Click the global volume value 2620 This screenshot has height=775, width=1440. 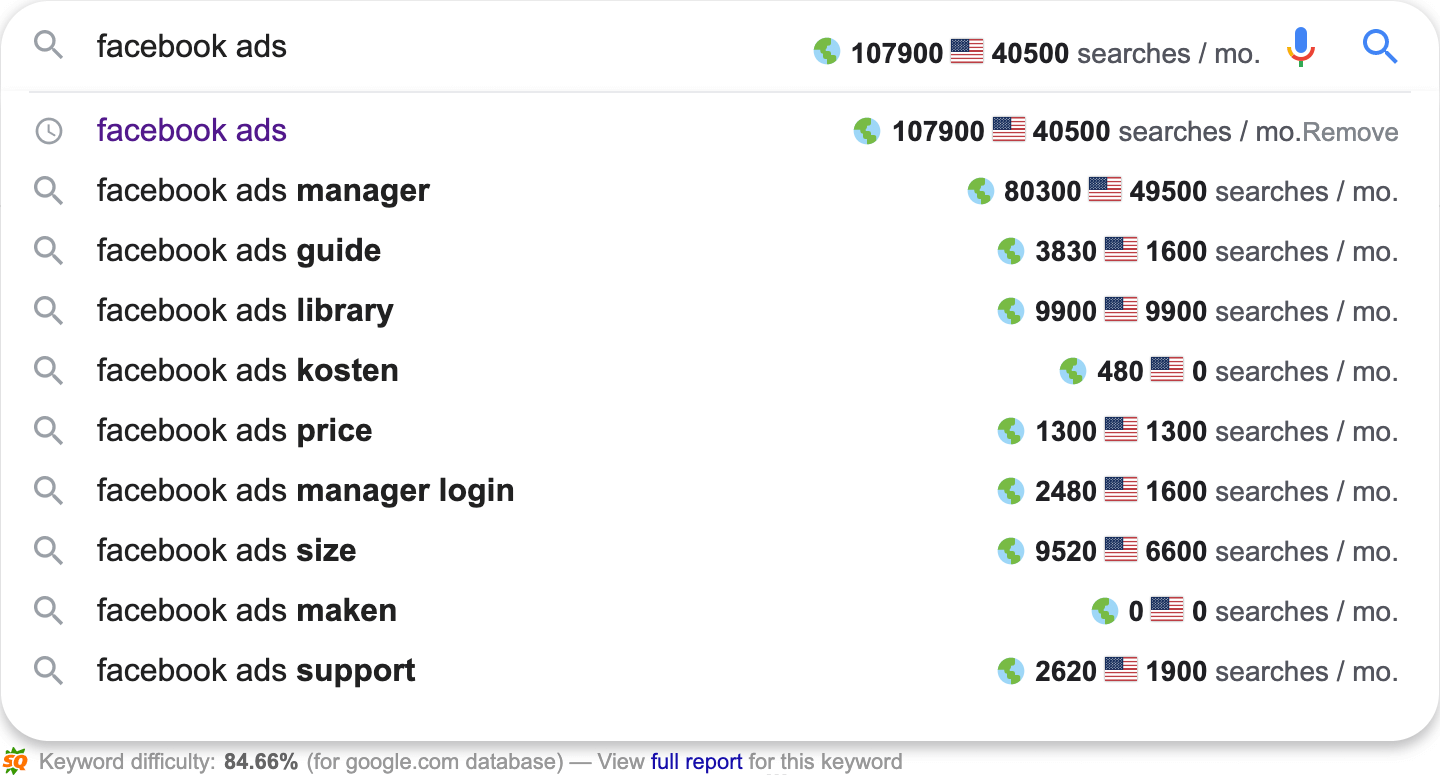1066,672
